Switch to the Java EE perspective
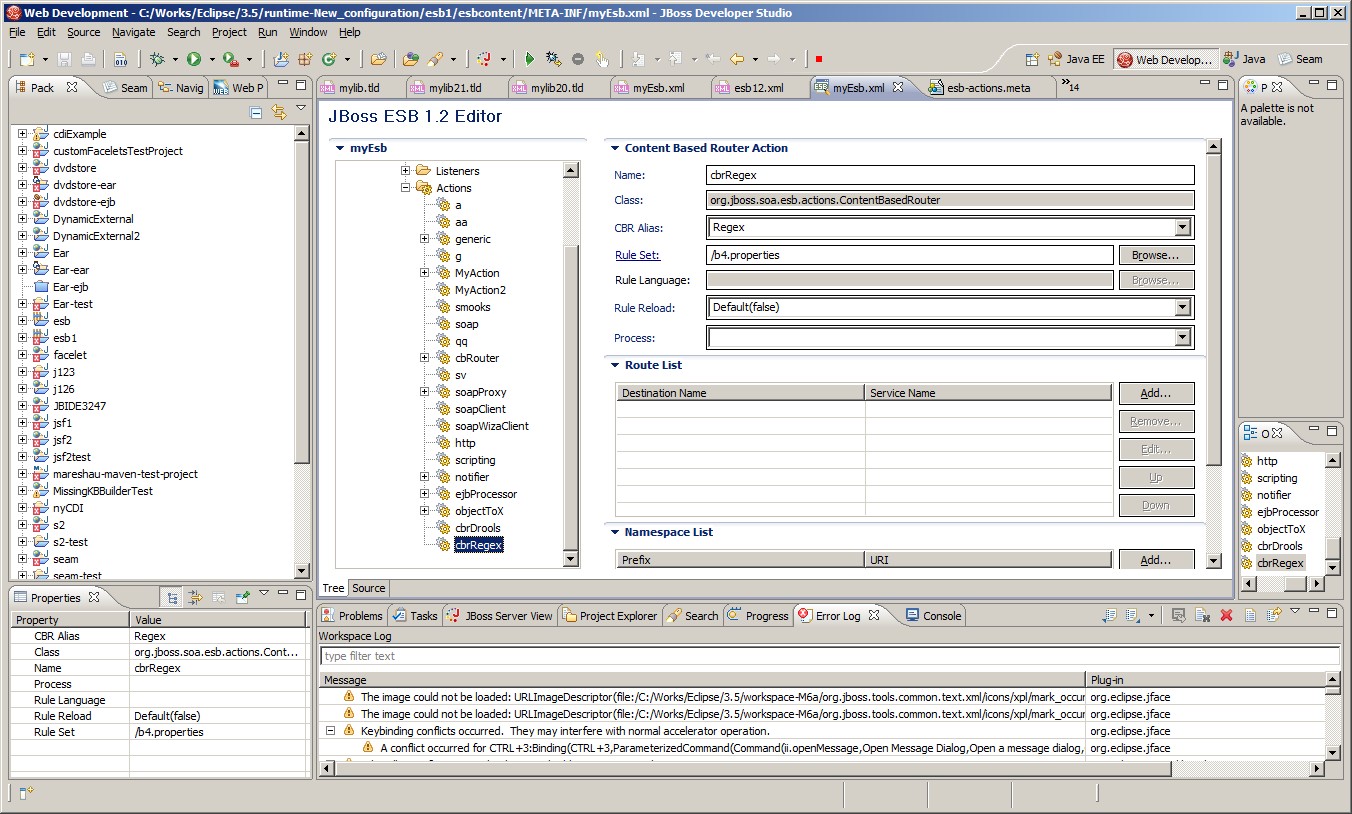The width and height of the screenshot is (1352, 814). 1076,60
